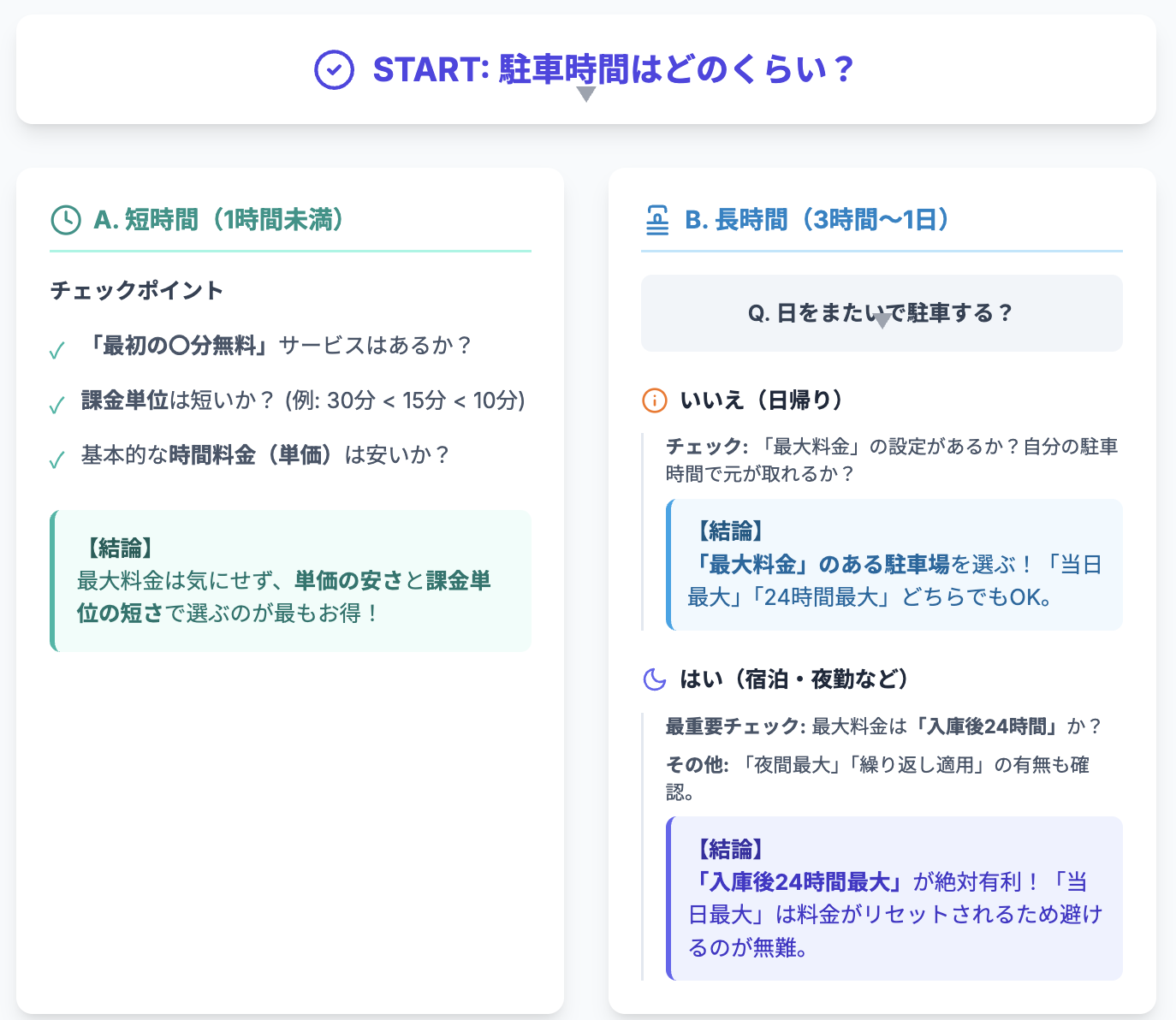Click the down arrow in the 日をまたいで question box
The width and height of the screenshot is (1176, 1020).
tap(882, 322)
